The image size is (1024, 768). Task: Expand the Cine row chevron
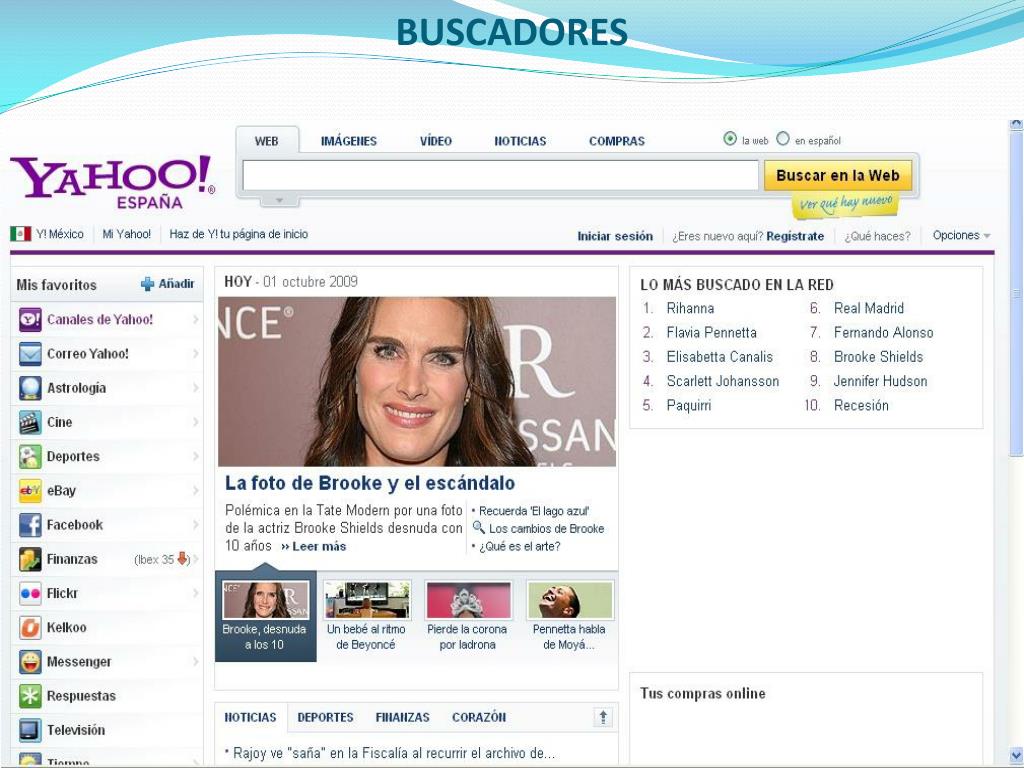(195, 422)
